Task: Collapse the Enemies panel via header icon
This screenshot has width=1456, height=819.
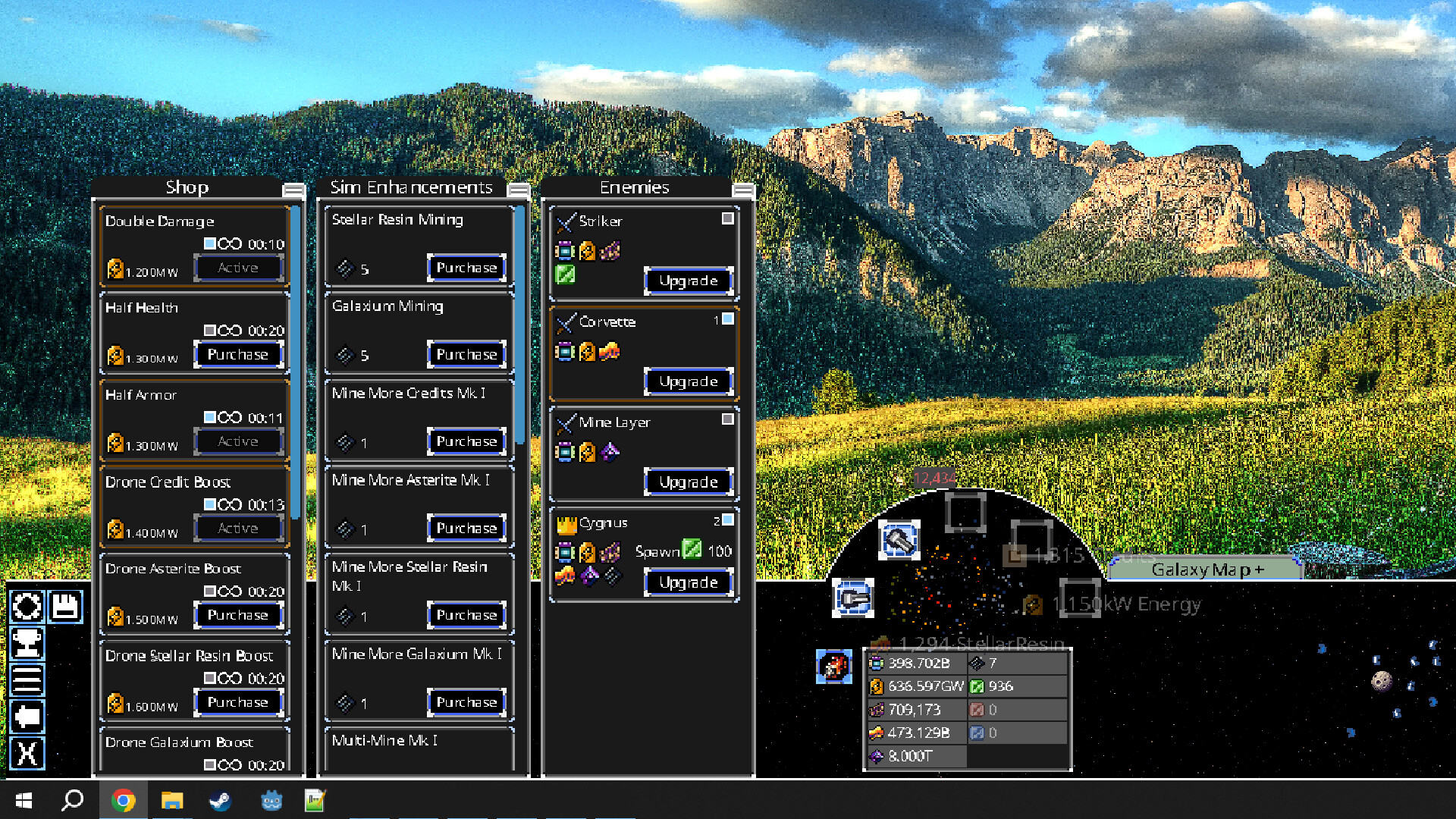Action: coord(743,190)
